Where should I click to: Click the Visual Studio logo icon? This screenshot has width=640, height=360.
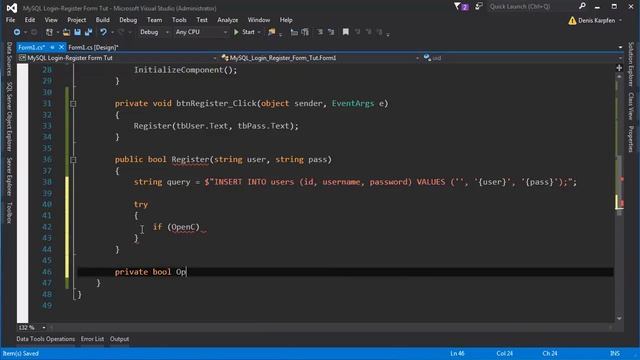[x=12, y=8]
